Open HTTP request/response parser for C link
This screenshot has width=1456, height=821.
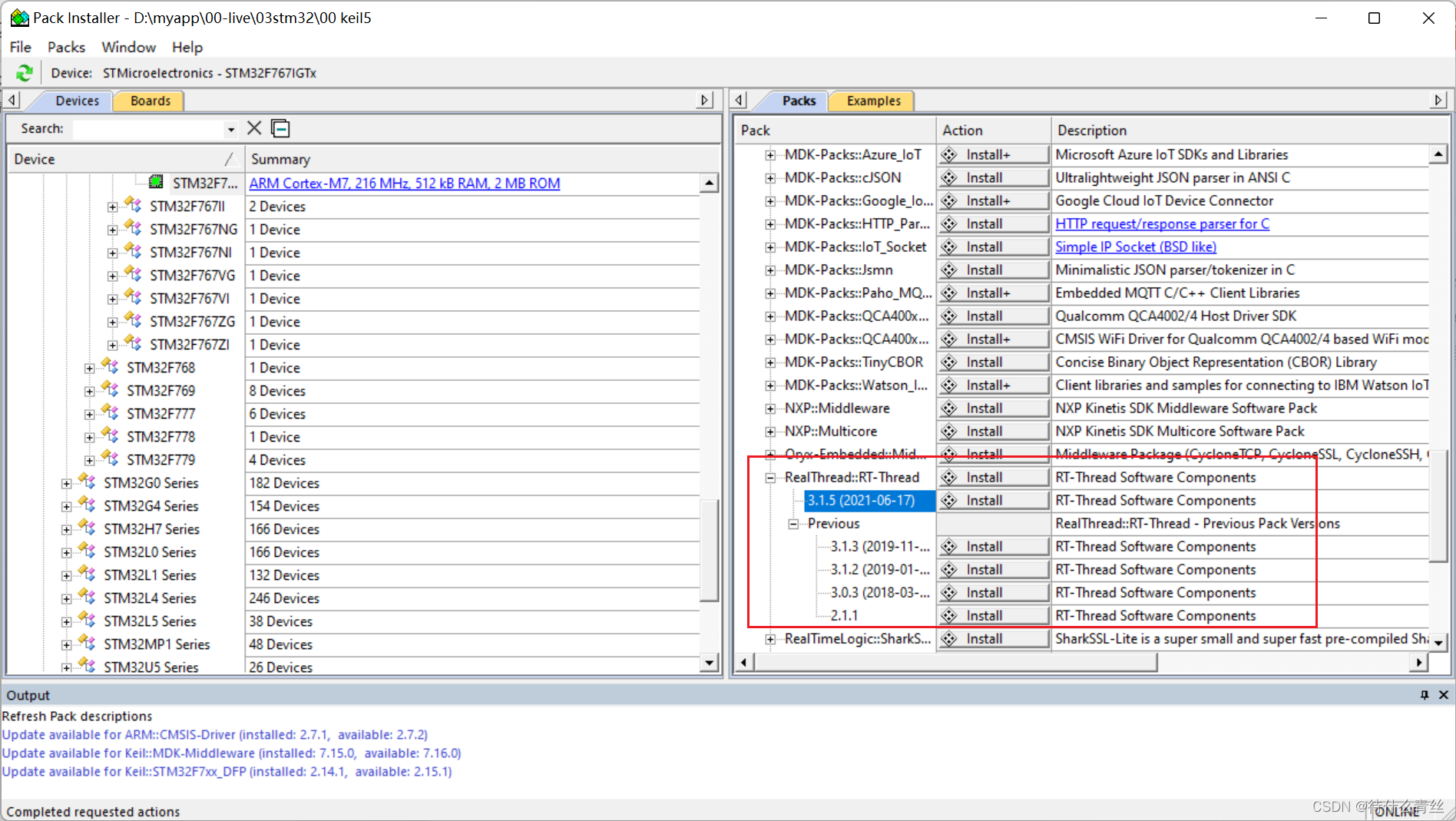(1162, 223)
